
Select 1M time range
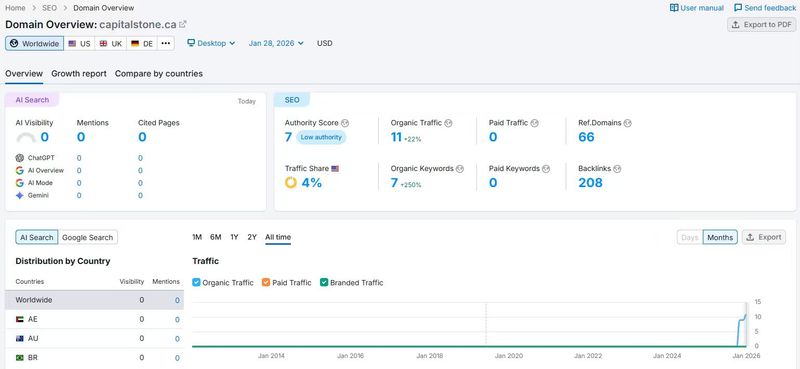pos(197,237)
